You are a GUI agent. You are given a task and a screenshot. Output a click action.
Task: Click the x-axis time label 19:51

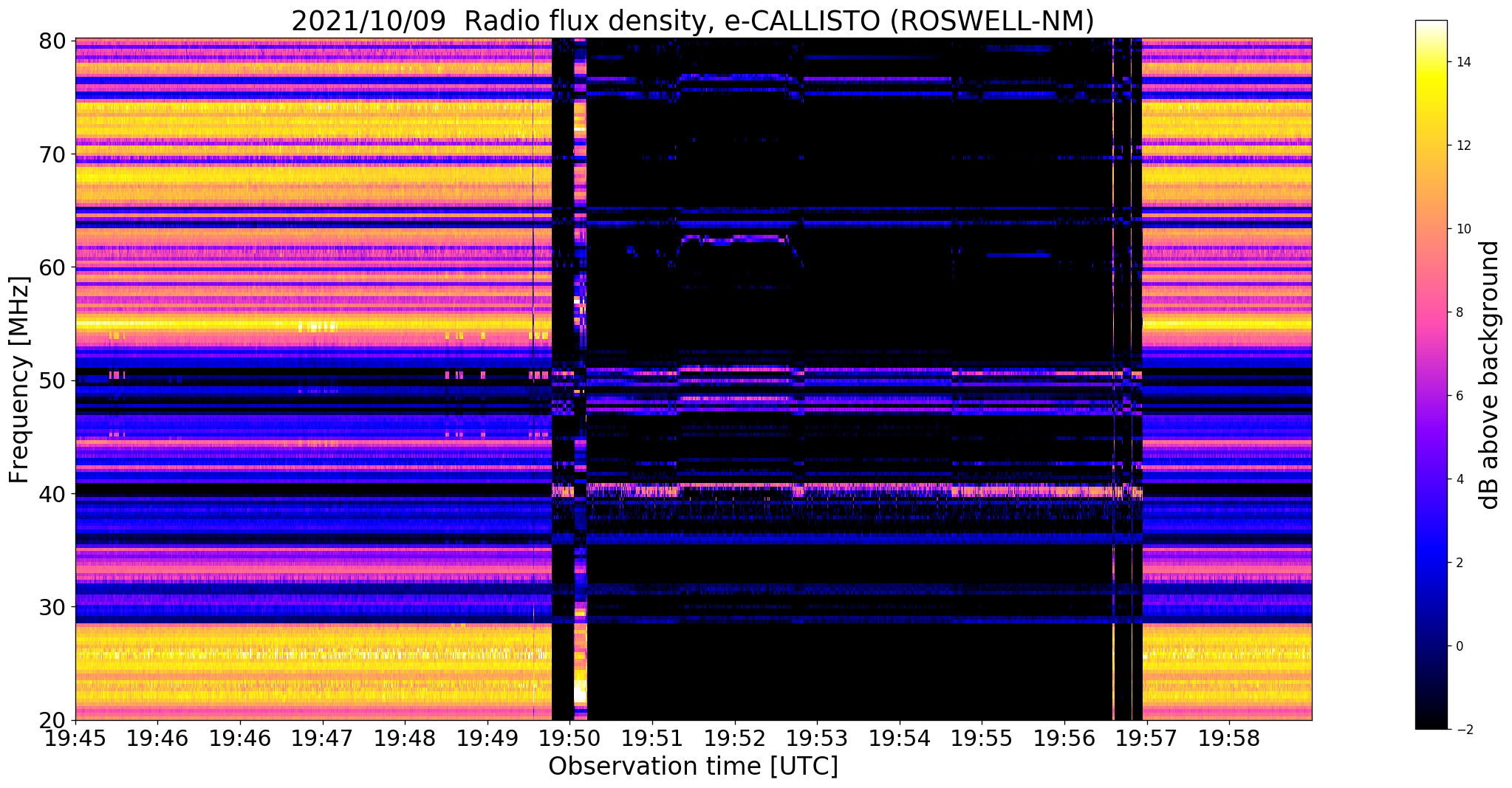[652, 738]
